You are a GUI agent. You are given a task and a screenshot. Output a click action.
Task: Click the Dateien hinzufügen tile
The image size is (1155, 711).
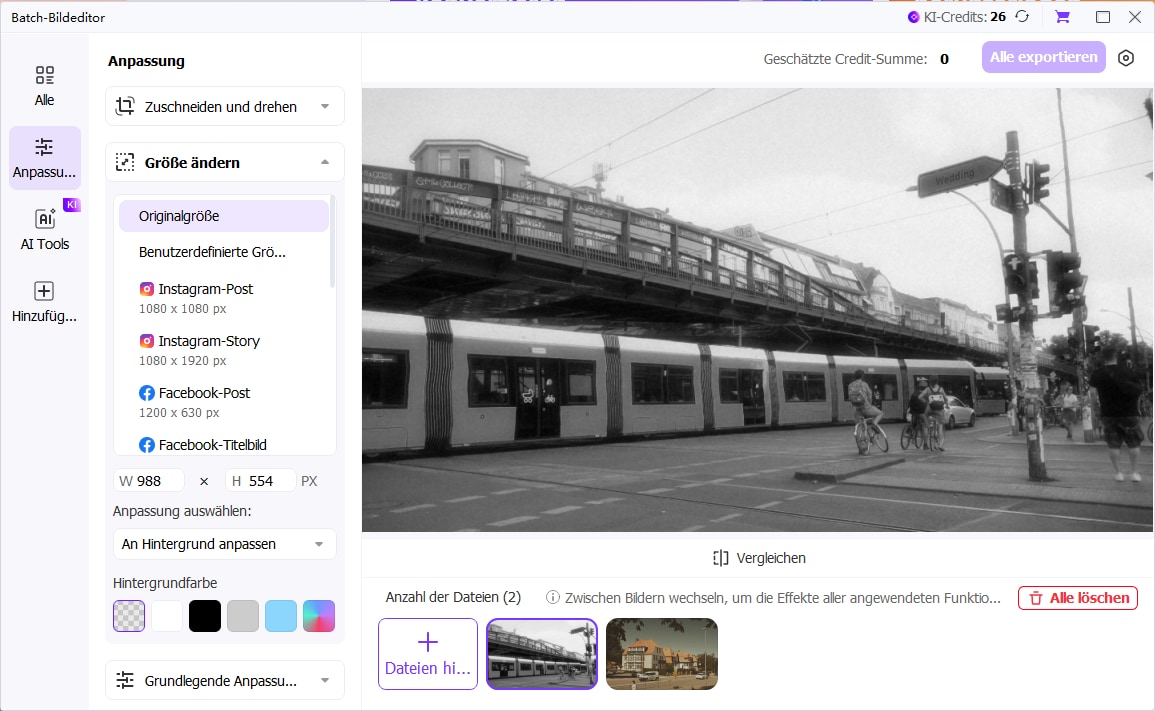point(428,654)
